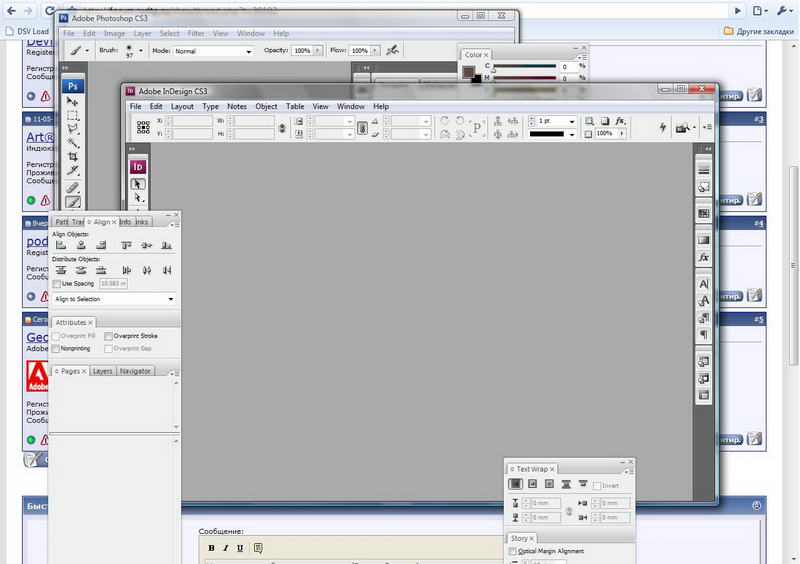The image size is (800, 564).
Task: Open the Photoshop Filter menu
Action: [x=196, y=33]
